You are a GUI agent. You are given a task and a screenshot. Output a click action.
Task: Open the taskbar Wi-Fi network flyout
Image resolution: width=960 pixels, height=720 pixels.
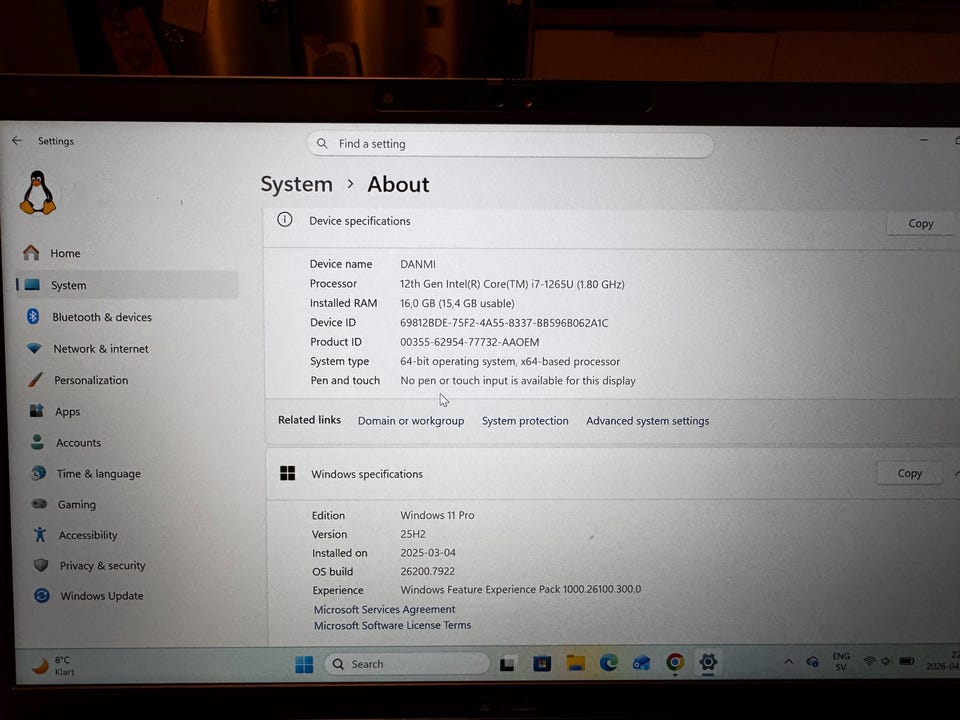coord(869,661)
